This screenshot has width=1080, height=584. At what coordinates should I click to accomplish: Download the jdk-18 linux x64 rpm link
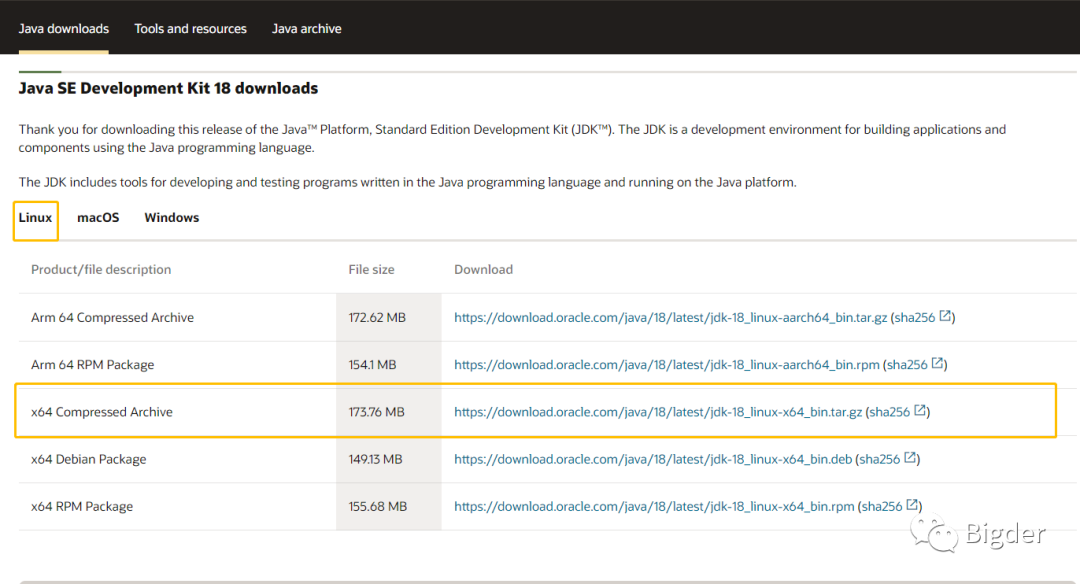tap(654, 507)
